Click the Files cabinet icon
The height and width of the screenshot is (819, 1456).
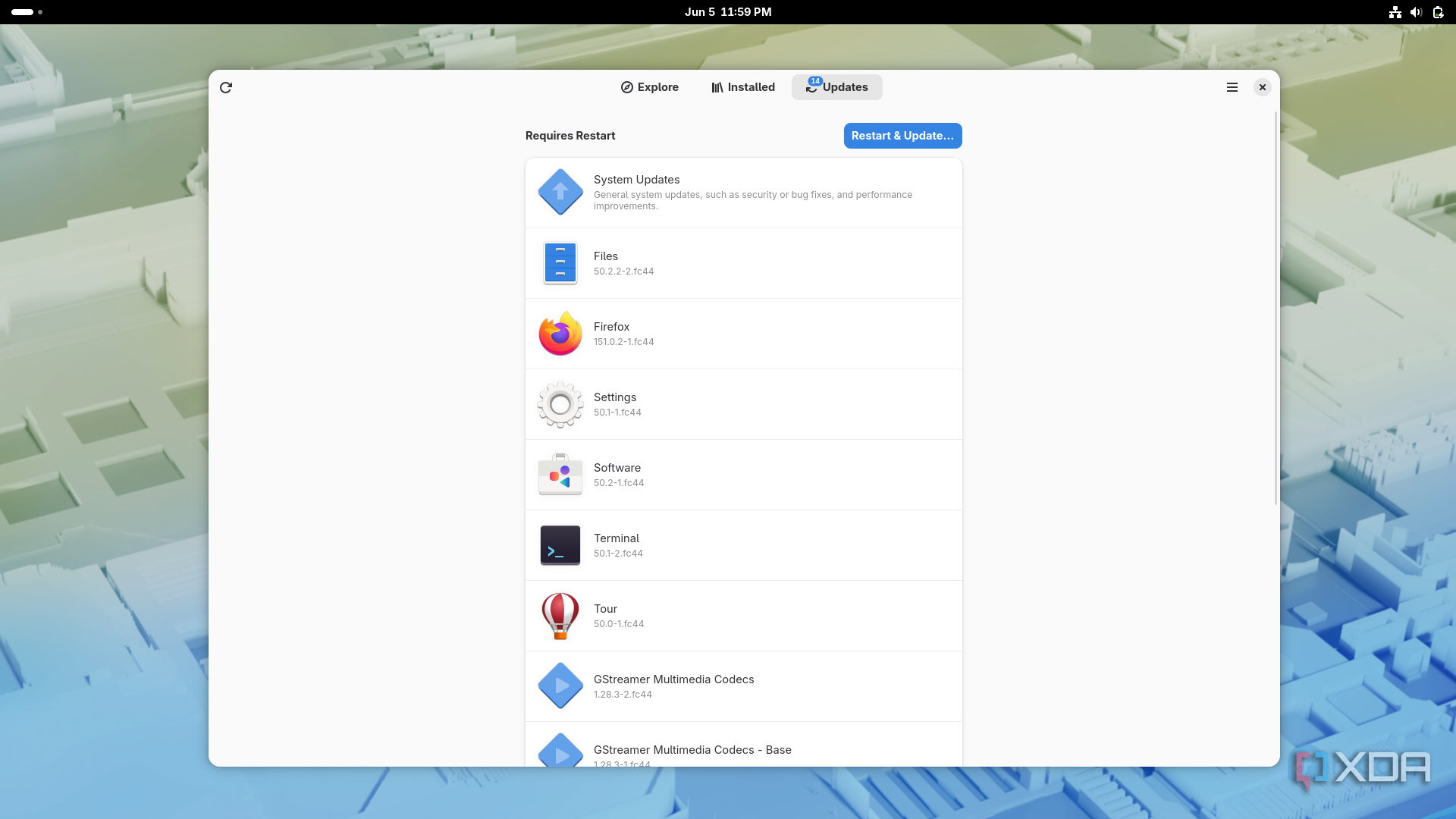[560, 263]
